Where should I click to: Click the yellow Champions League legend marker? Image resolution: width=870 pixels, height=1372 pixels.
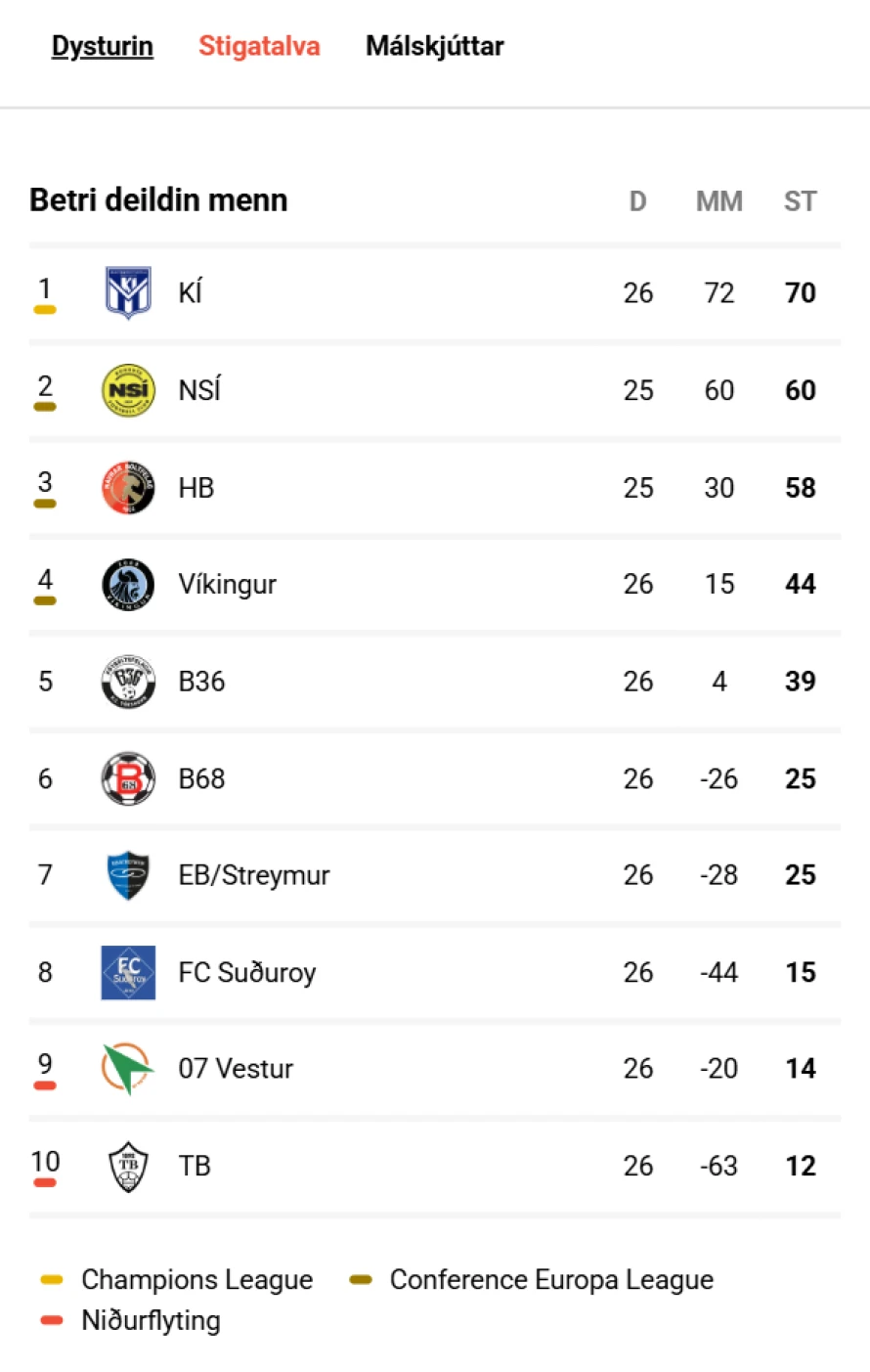(x=52, y=1280)
